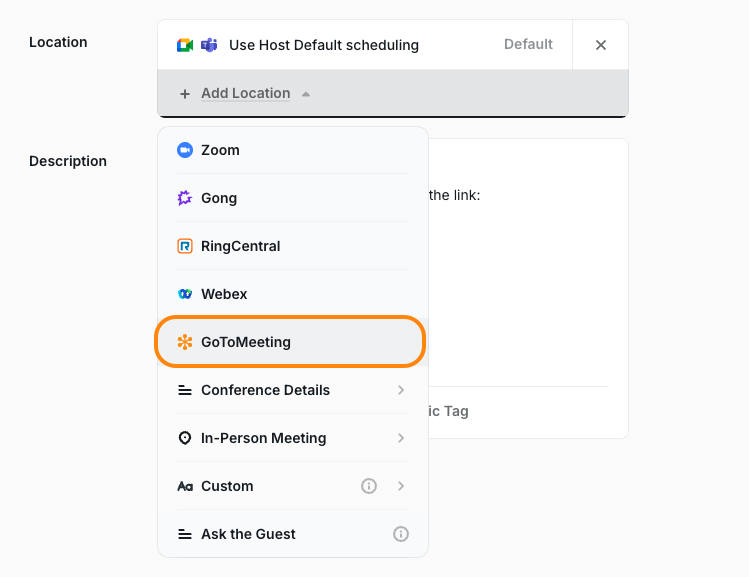Viewport: 749px width, 577px height.
Task: Expand the Custom location submenu chevron
Action: pos(401,486)
